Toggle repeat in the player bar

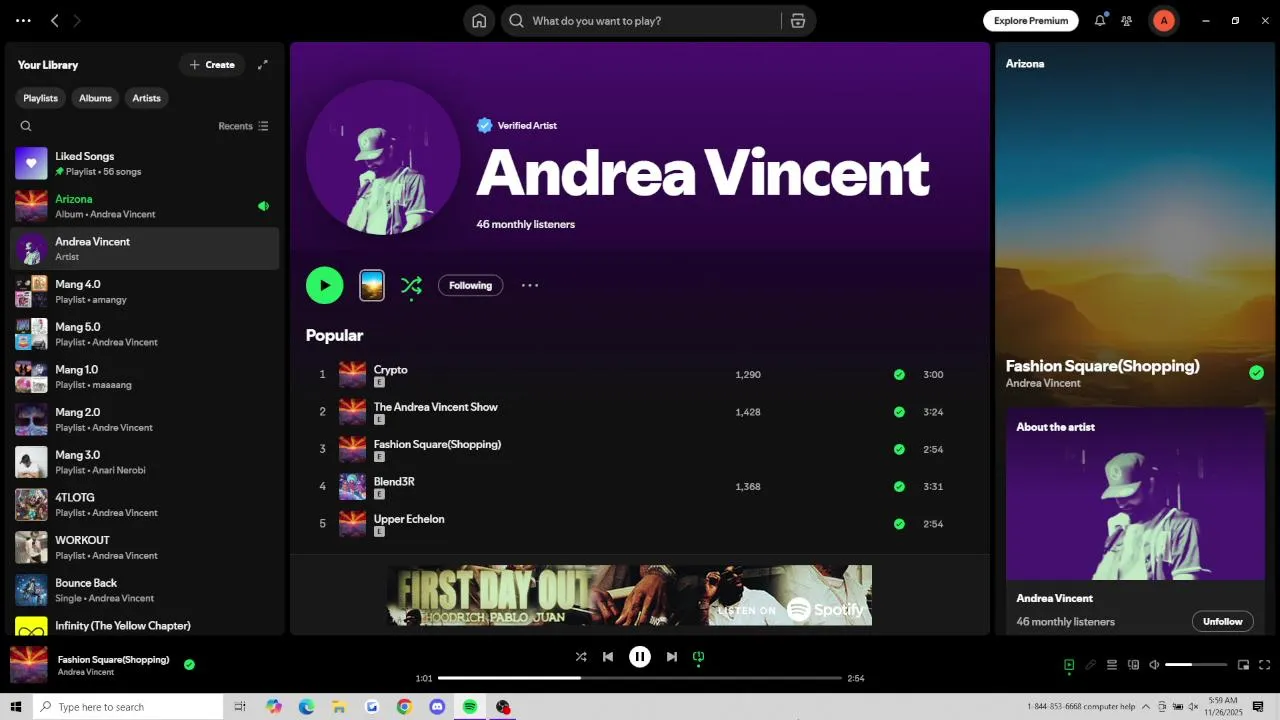point(699,657)
